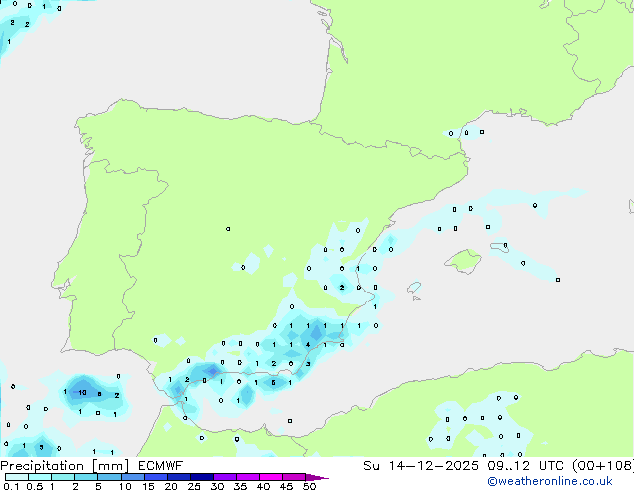Screen dimensions: 634x490
Task: Click the 5–10 mm legend swatch
Action: point(109,477)
